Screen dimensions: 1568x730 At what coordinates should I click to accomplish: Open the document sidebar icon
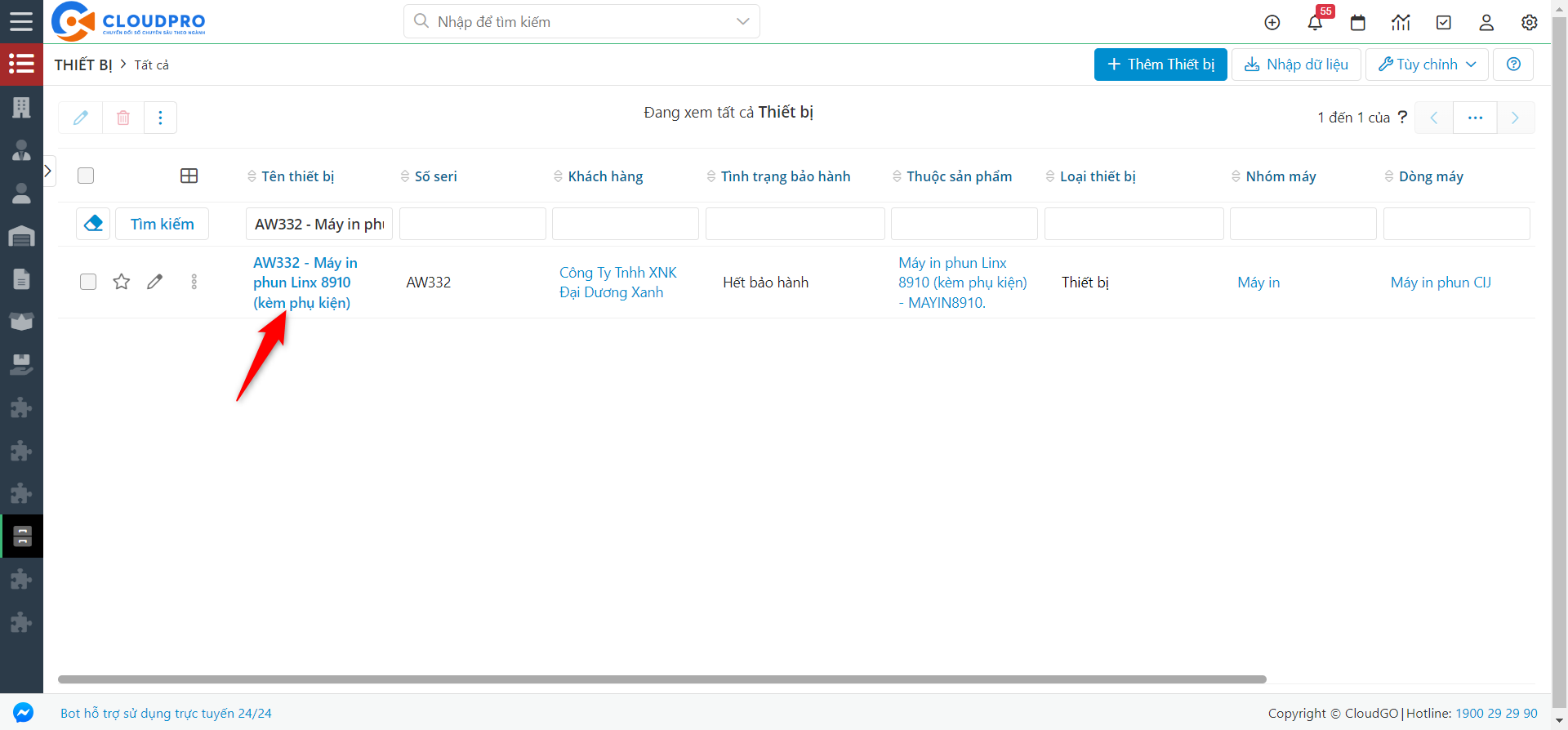(21, 279)
